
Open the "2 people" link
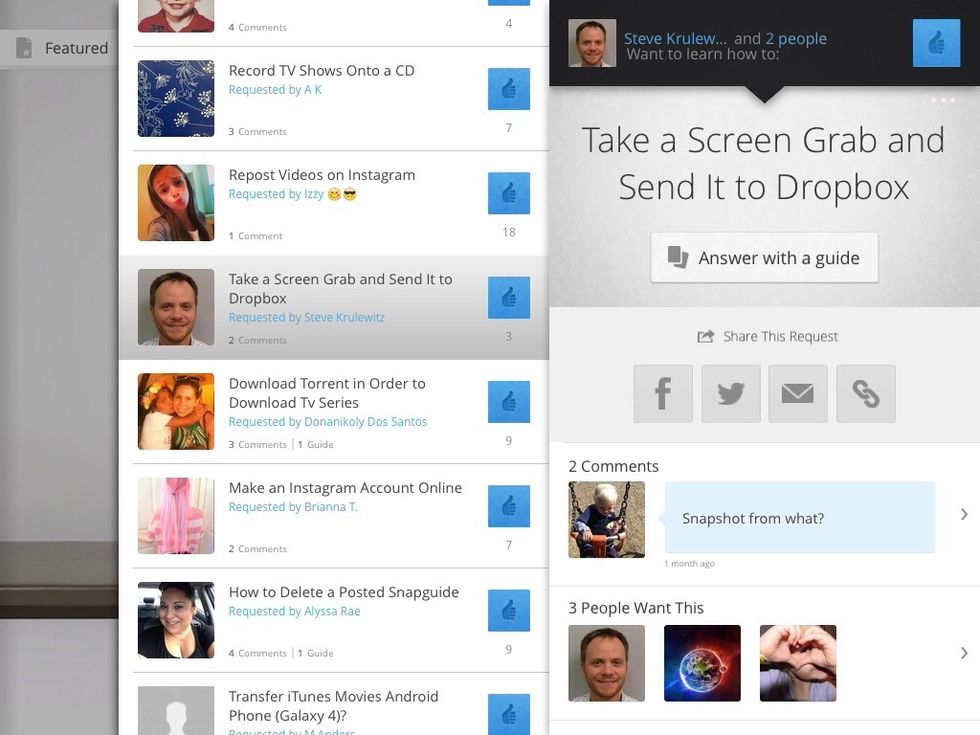pyautogui.click(x=797, y=37)
